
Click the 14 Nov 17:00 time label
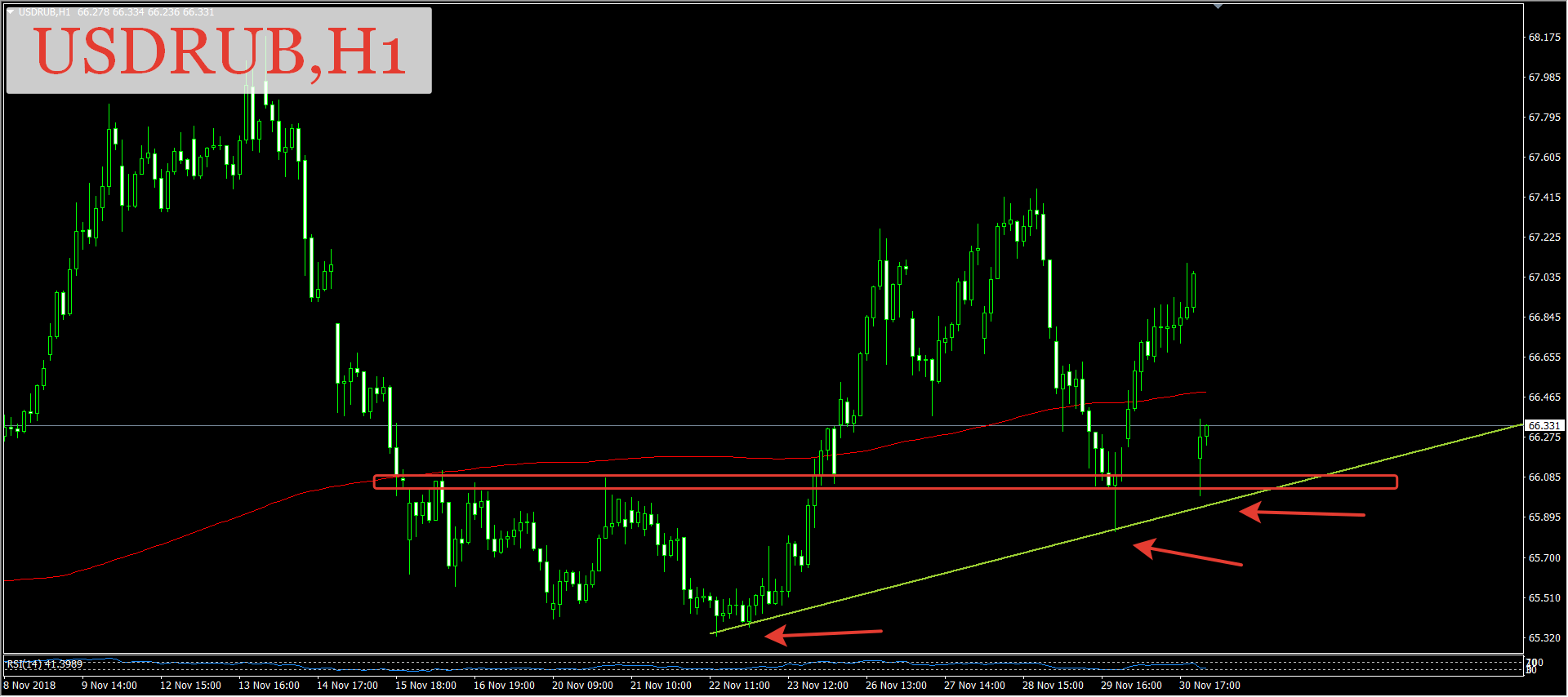click(347, 686)
